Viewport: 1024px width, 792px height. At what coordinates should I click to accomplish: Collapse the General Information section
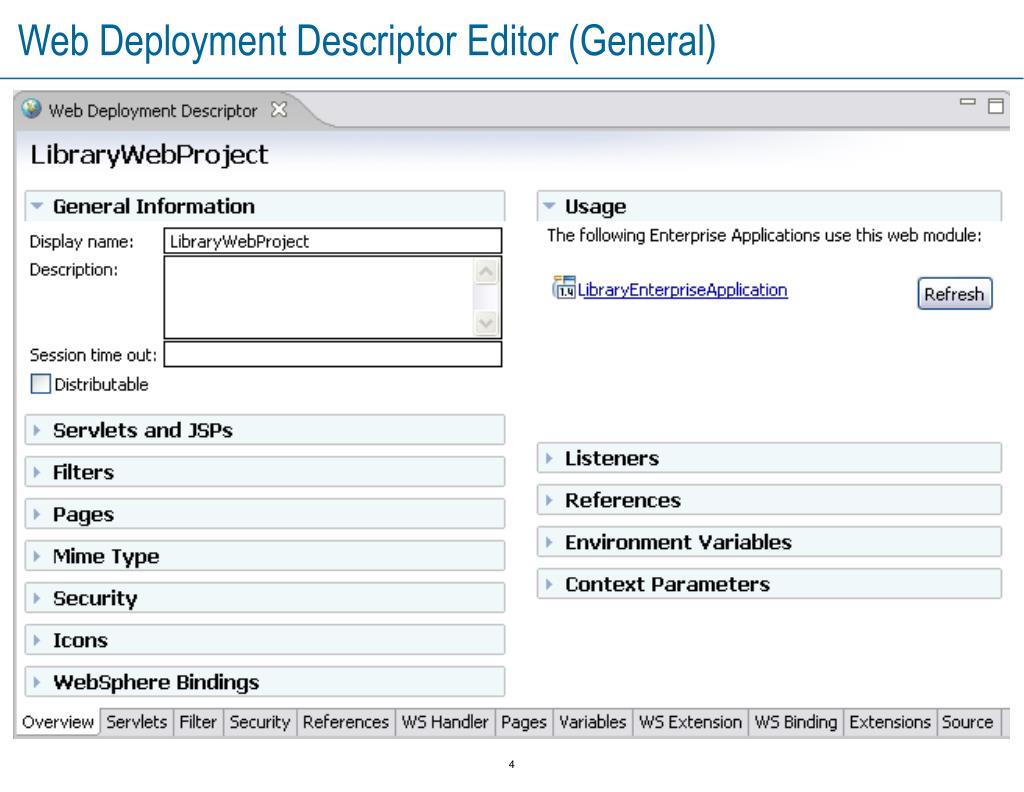37,206
